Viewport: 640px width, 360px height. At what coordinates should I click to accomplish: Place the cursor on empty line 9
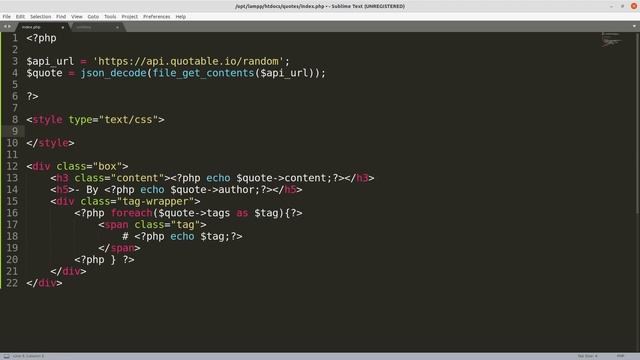coord(327,131)
